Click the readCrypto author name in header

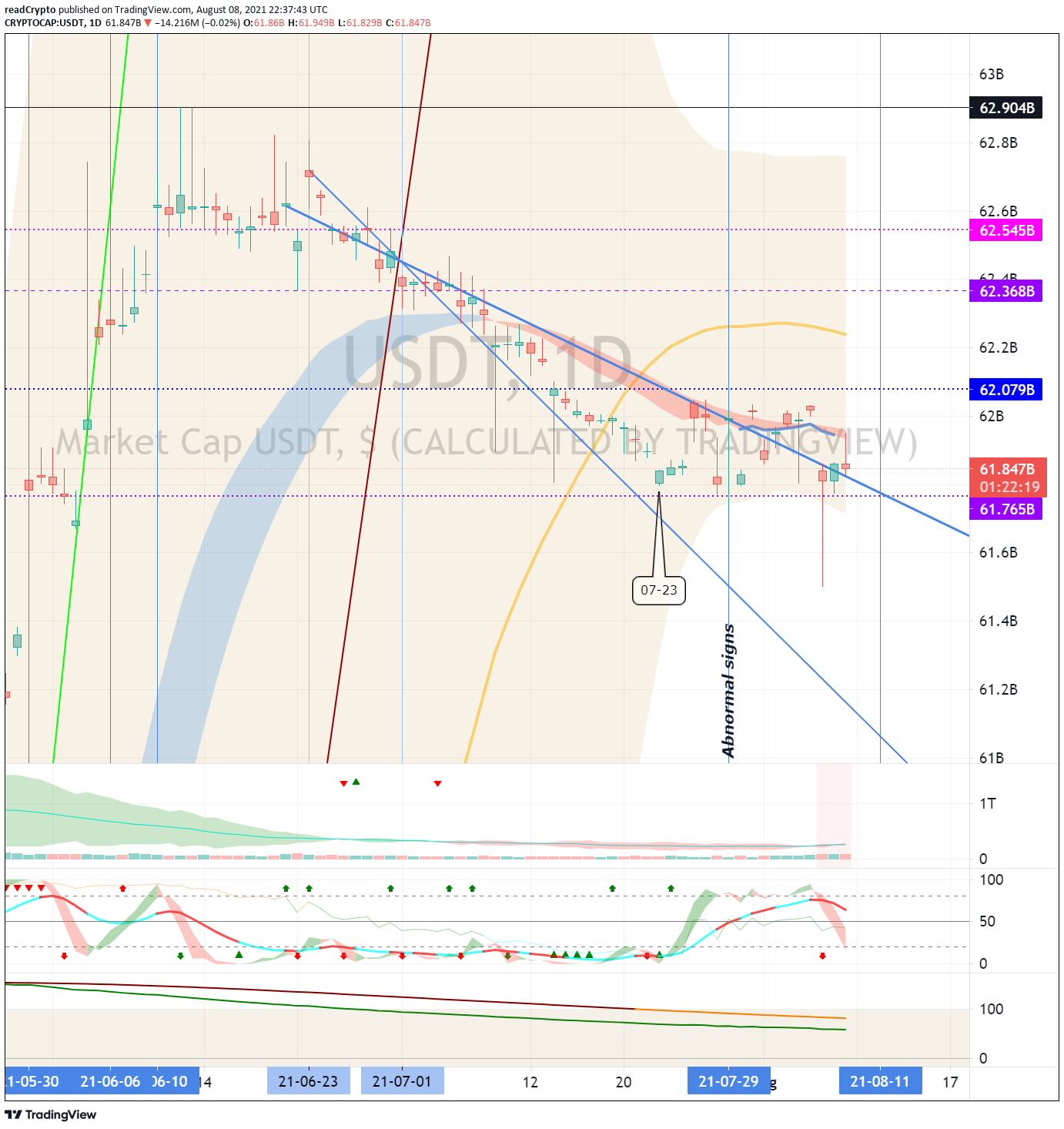[30, 10]
